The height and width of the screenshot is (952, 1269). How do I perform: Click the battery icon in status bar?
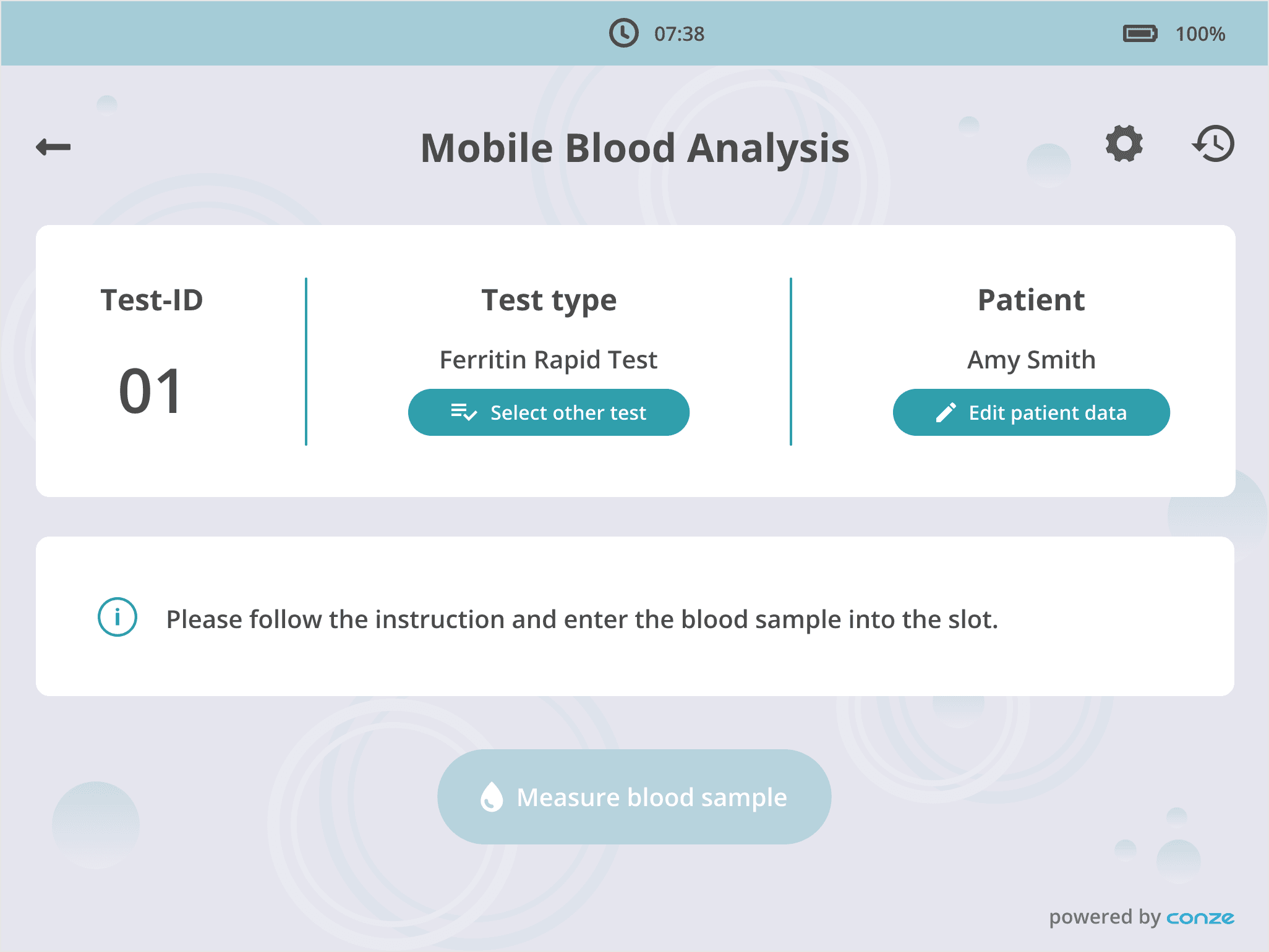(1140, 33)
